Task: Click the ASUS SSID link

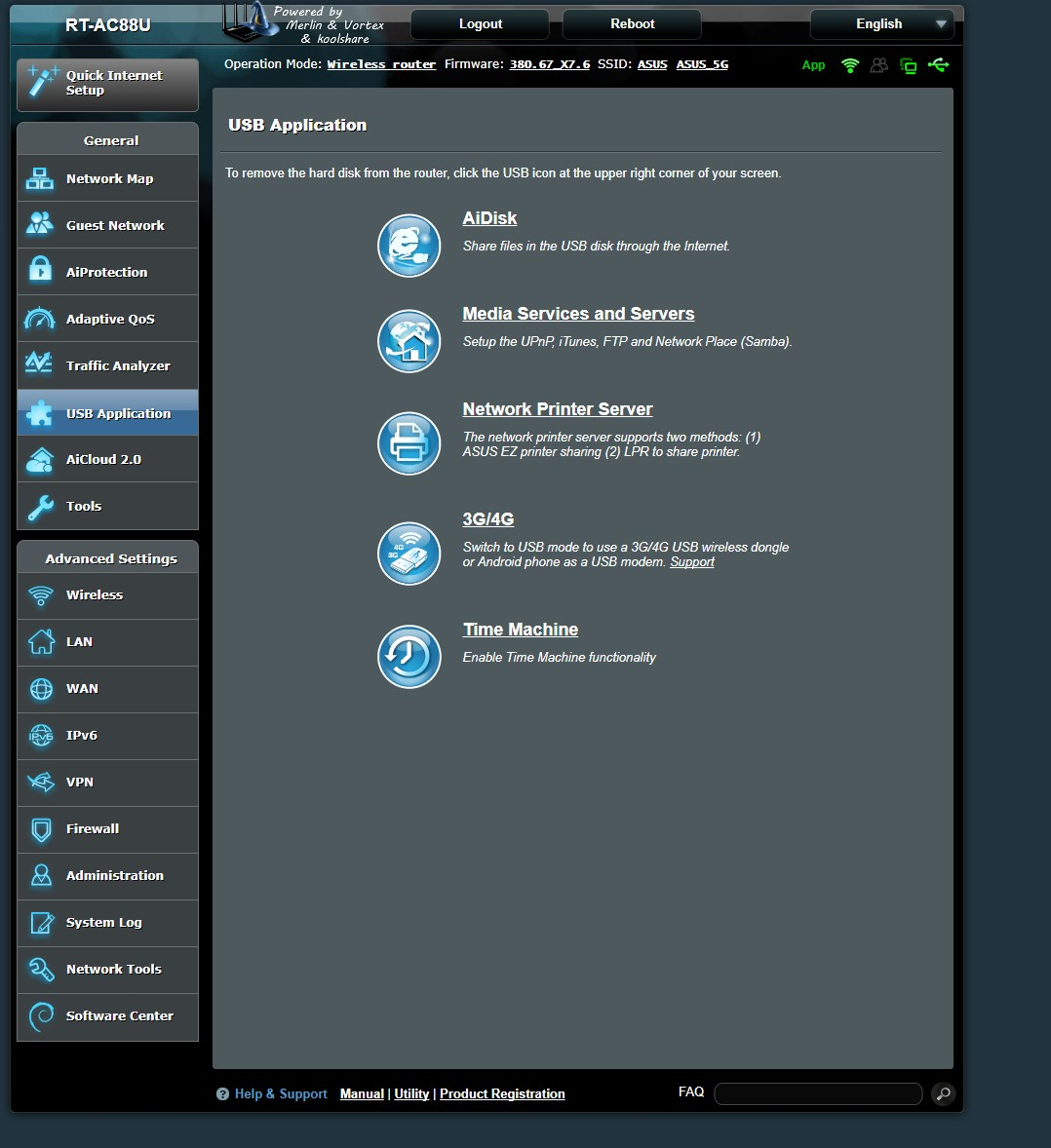Action: point(652,64)
